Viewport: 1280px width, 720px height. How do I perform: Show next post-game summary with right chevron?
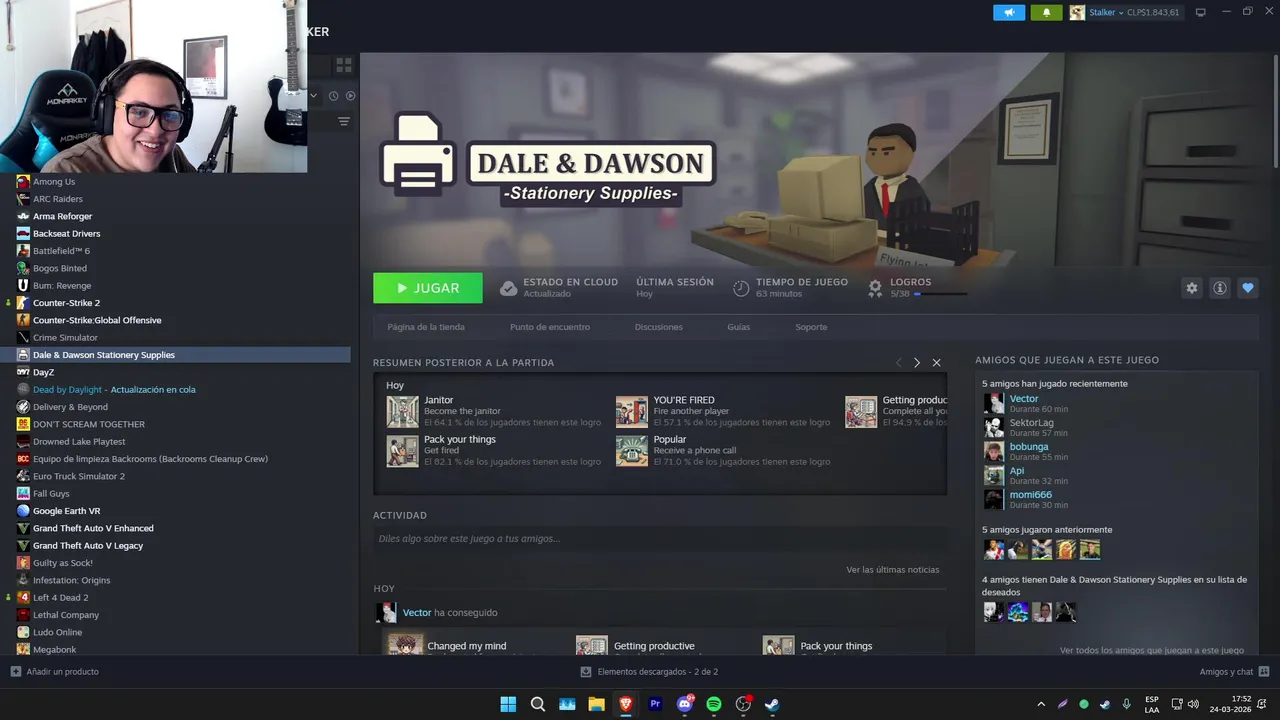[917, 363]
